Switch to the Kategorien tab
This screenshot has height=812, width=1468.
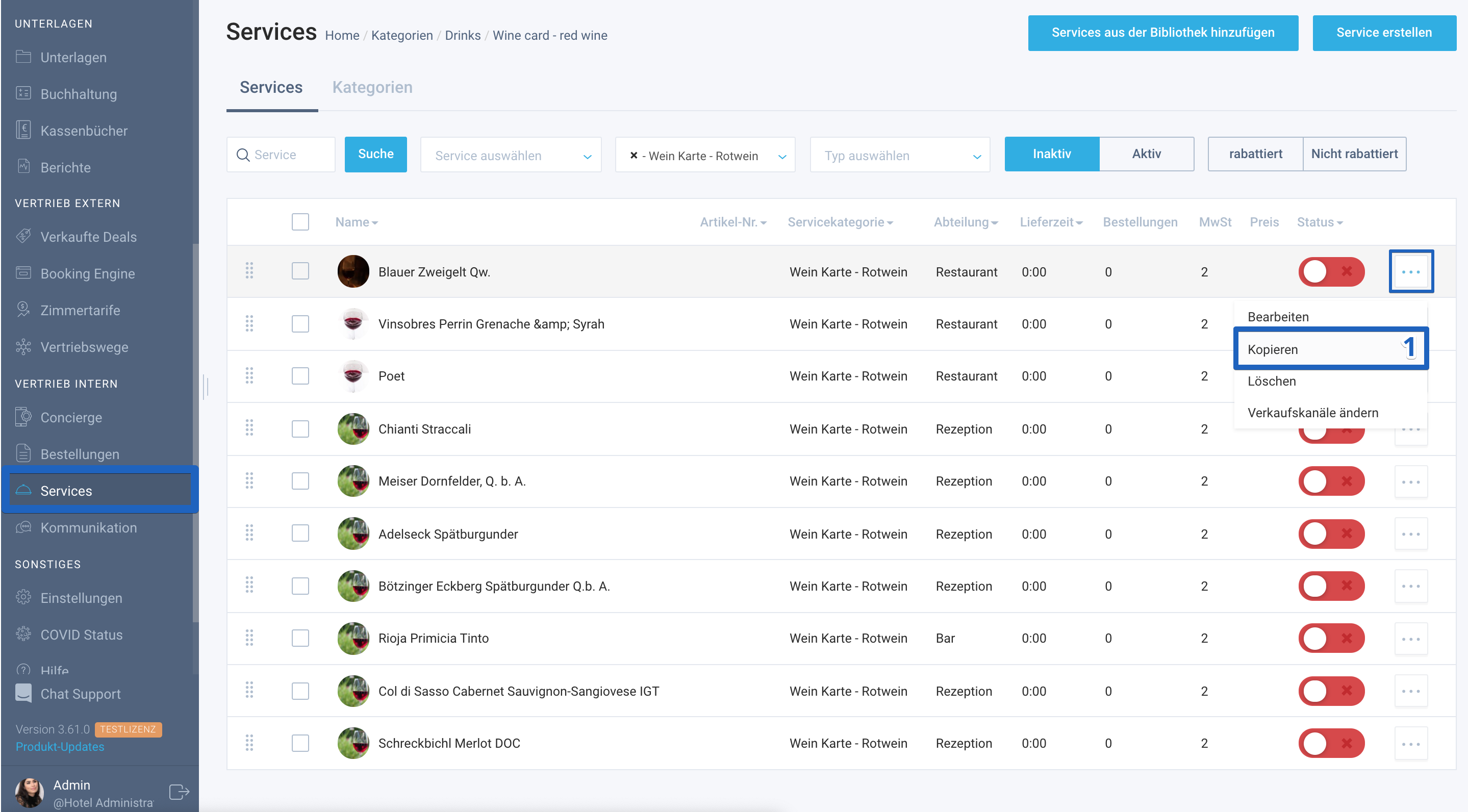[372, 87]
